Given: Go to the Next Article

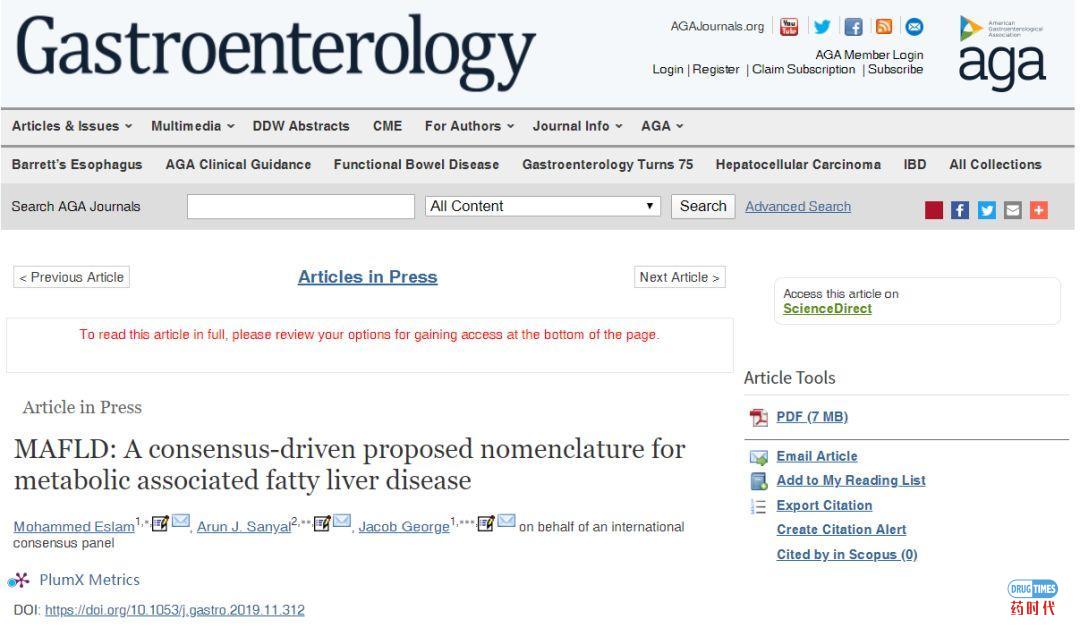Looking at the screenshot, I should 679,277.
